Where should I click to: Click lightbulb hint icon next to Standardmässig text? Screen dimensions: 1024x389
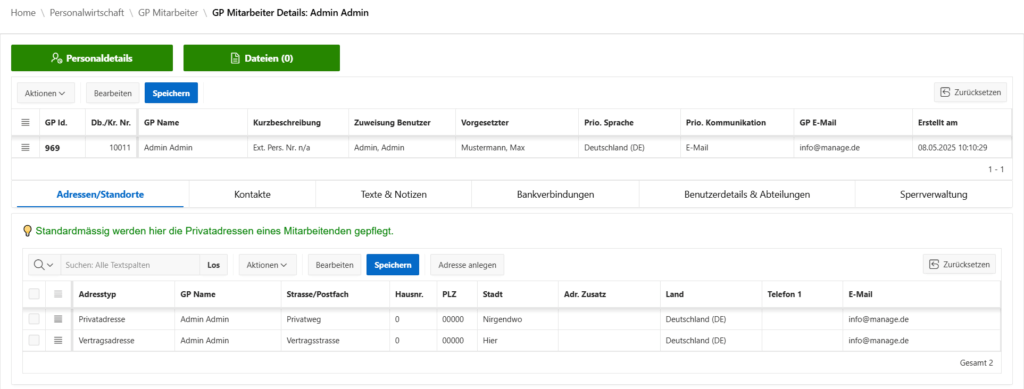click(x=27, y=230)
